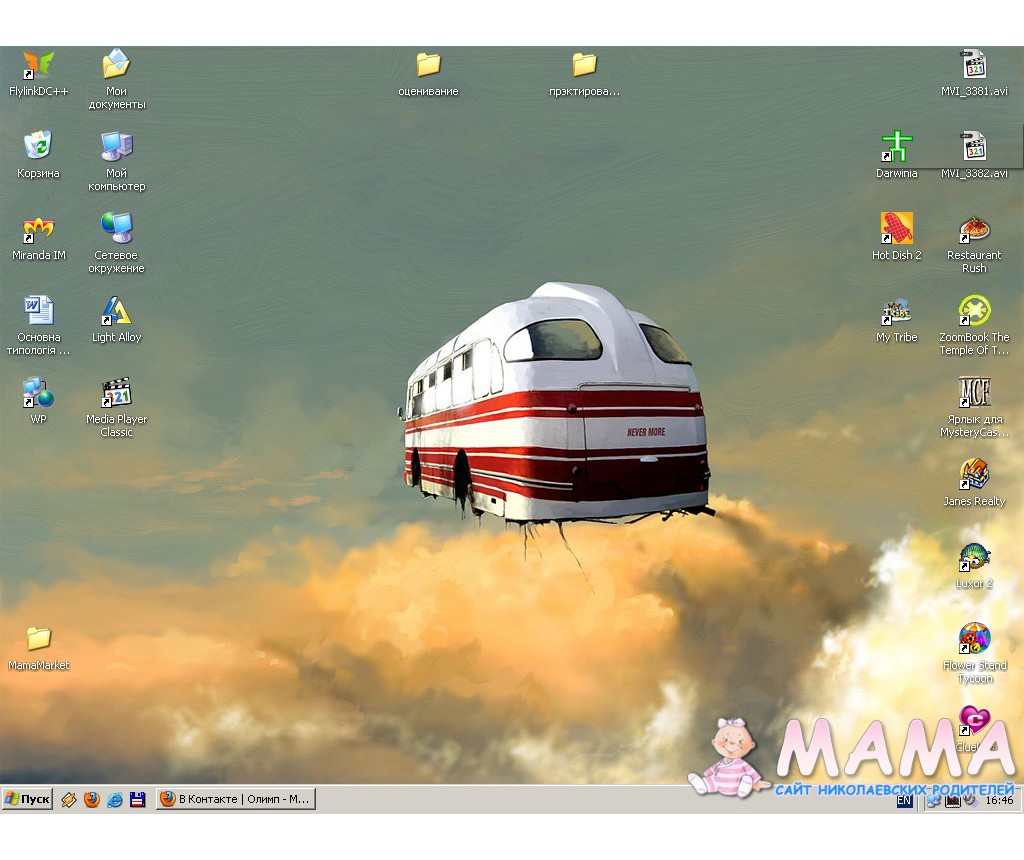Select the MVI_3381.avi video file
Image resolution: width=1024 pixels, height=860 pixels.
click(x=974, y=66)
